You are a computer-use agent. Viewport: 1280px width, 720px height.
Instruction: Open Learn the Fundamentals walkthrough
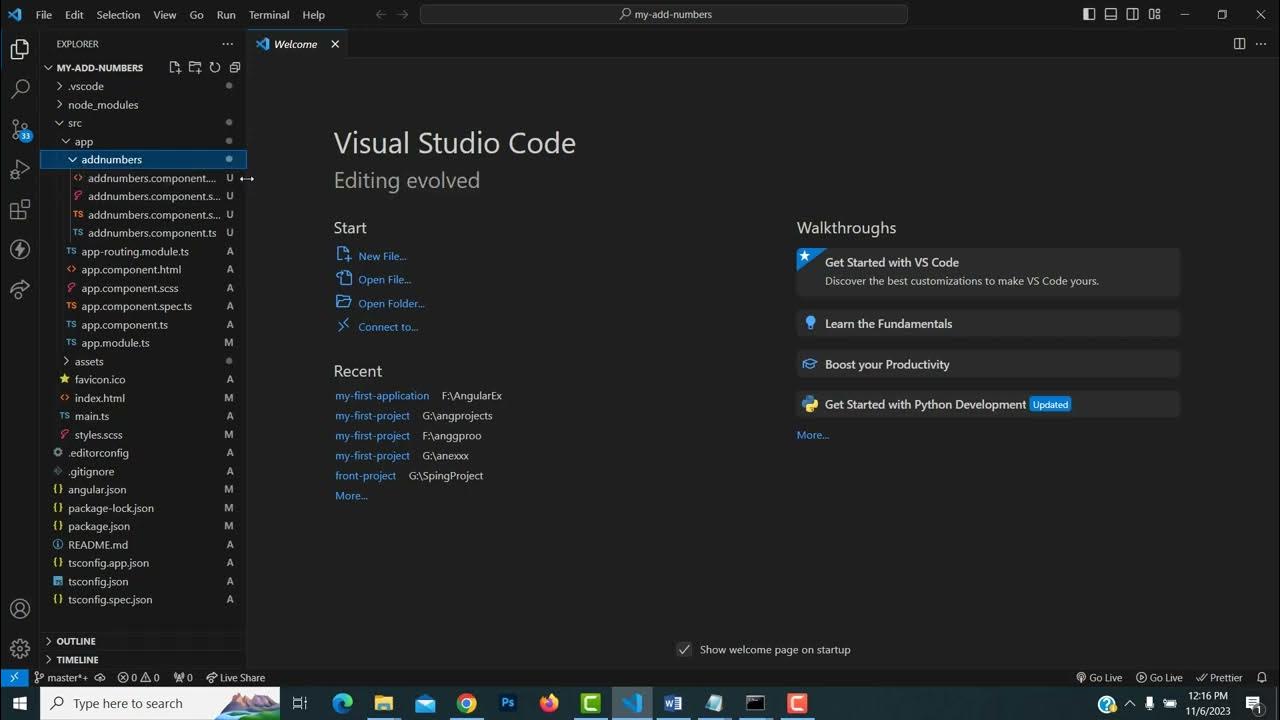(x=988, y=324)
